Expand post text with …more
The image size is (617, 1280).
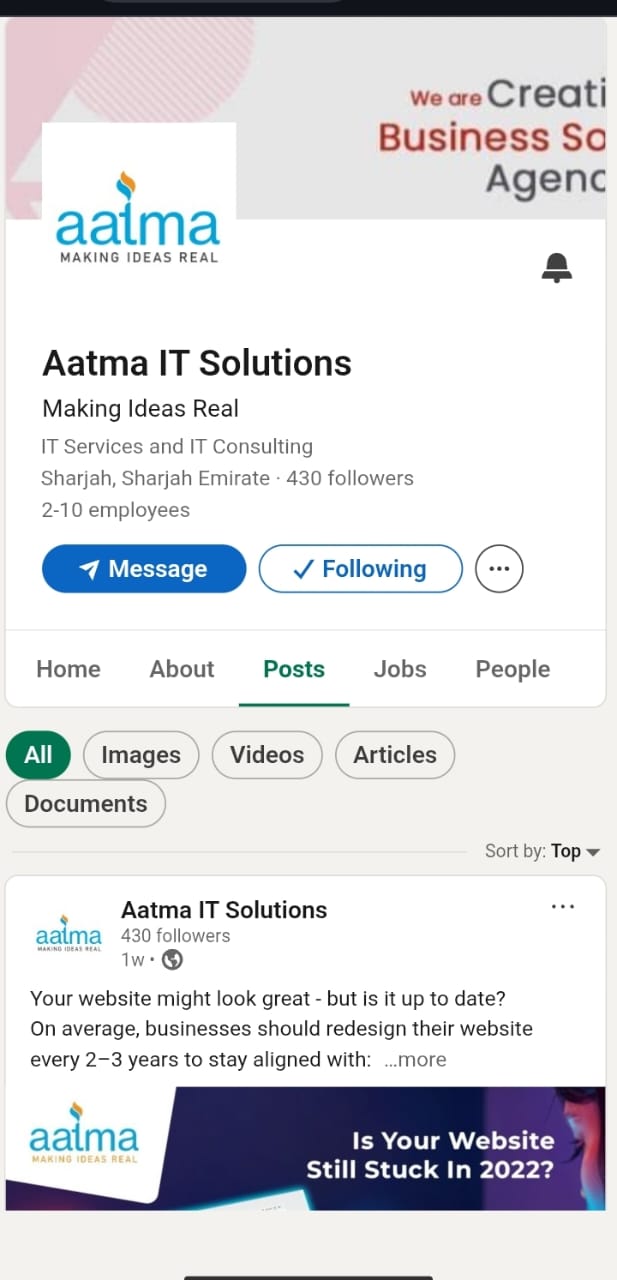(x=415, y=1060)
